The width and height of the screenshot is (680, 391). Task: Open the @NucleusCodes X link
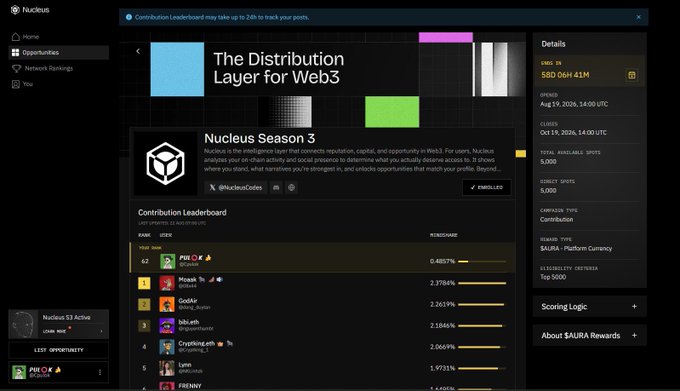point(236,188)
